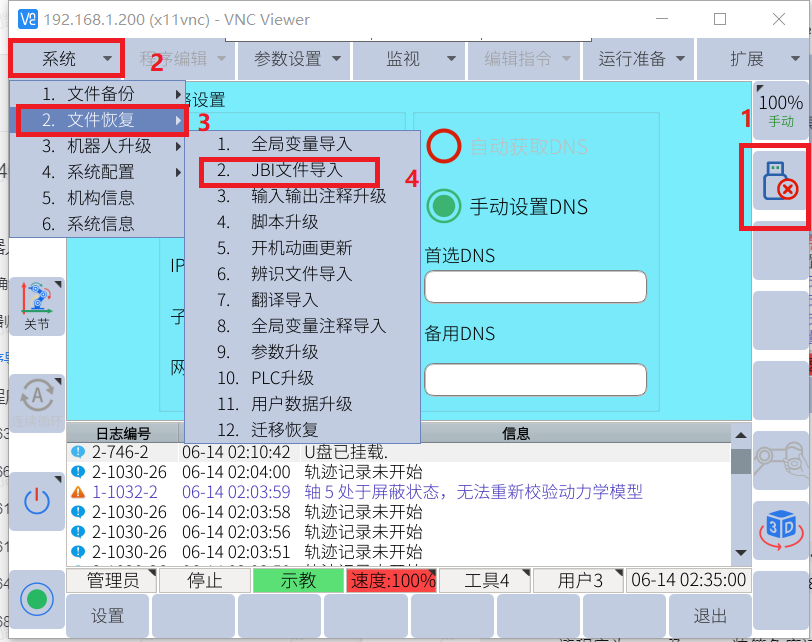
Task: Click the green circle status button
Action: click(37, 600)
